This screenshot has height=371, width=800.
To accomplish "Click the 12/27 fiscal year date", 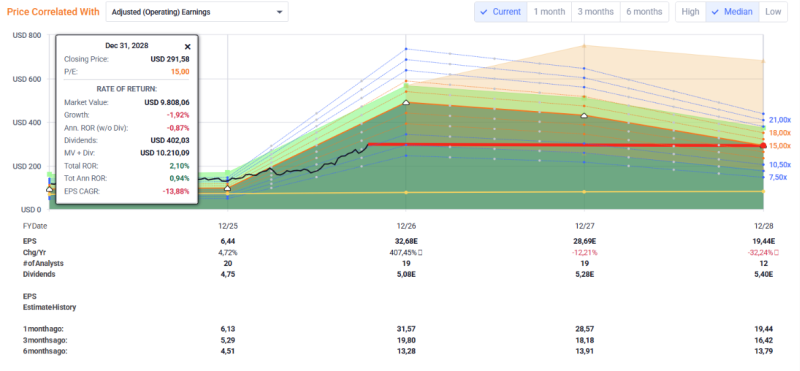I will [584, 226].
